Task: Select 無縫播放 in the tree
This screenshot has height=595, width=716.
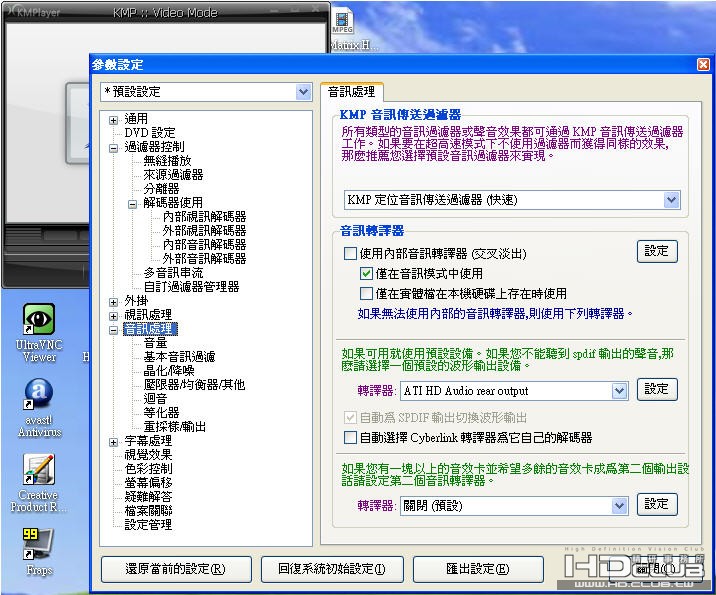Action: [x=167, y=161]
